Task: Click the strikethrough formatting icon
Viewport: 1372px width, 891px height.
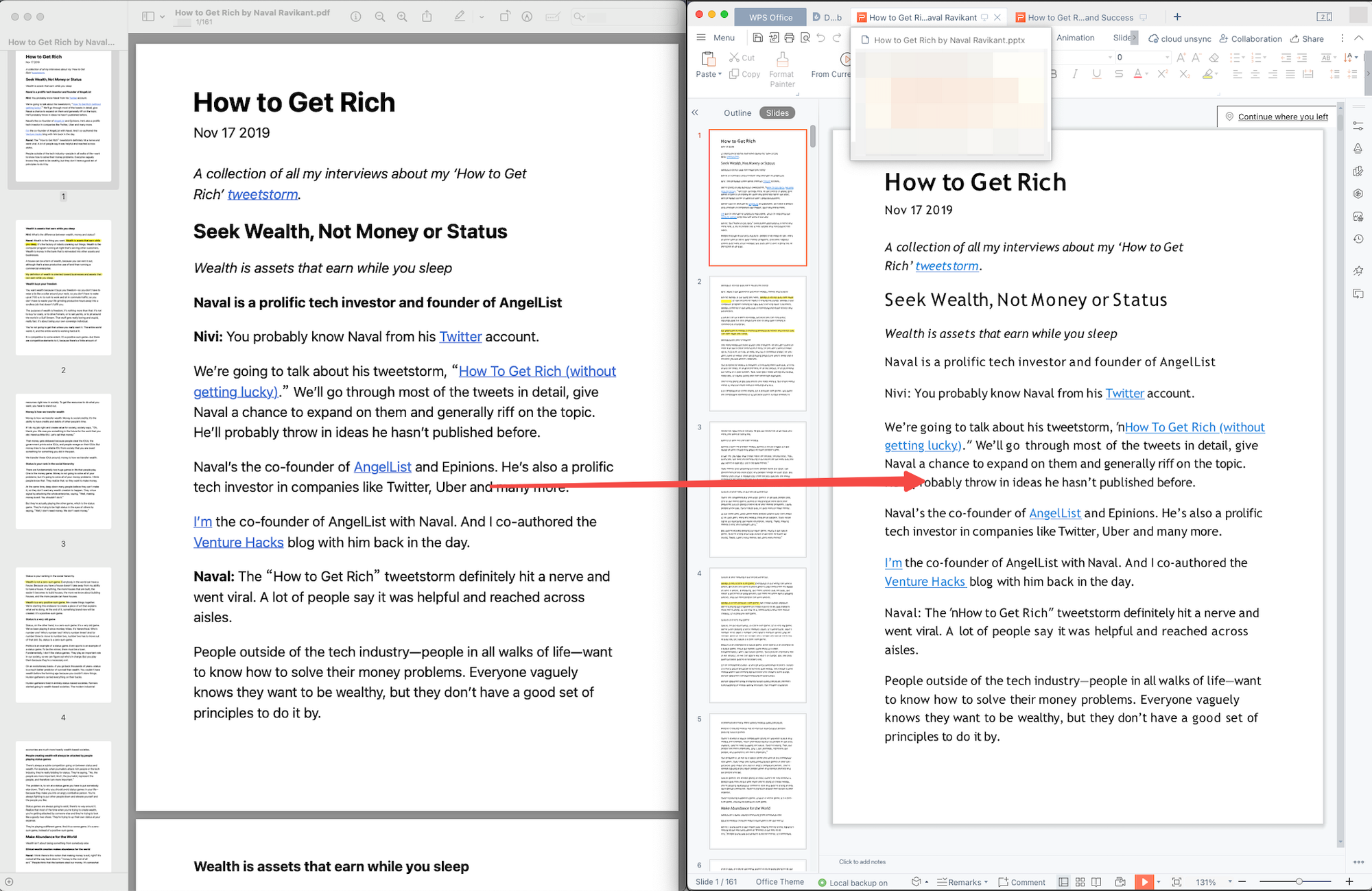Action: point(1119,74)
